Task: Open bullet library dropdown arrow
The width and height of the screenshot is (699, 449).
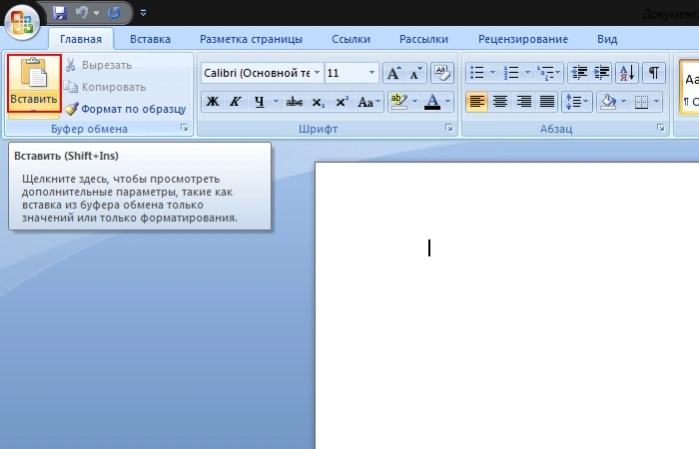Action: point(492,73)
